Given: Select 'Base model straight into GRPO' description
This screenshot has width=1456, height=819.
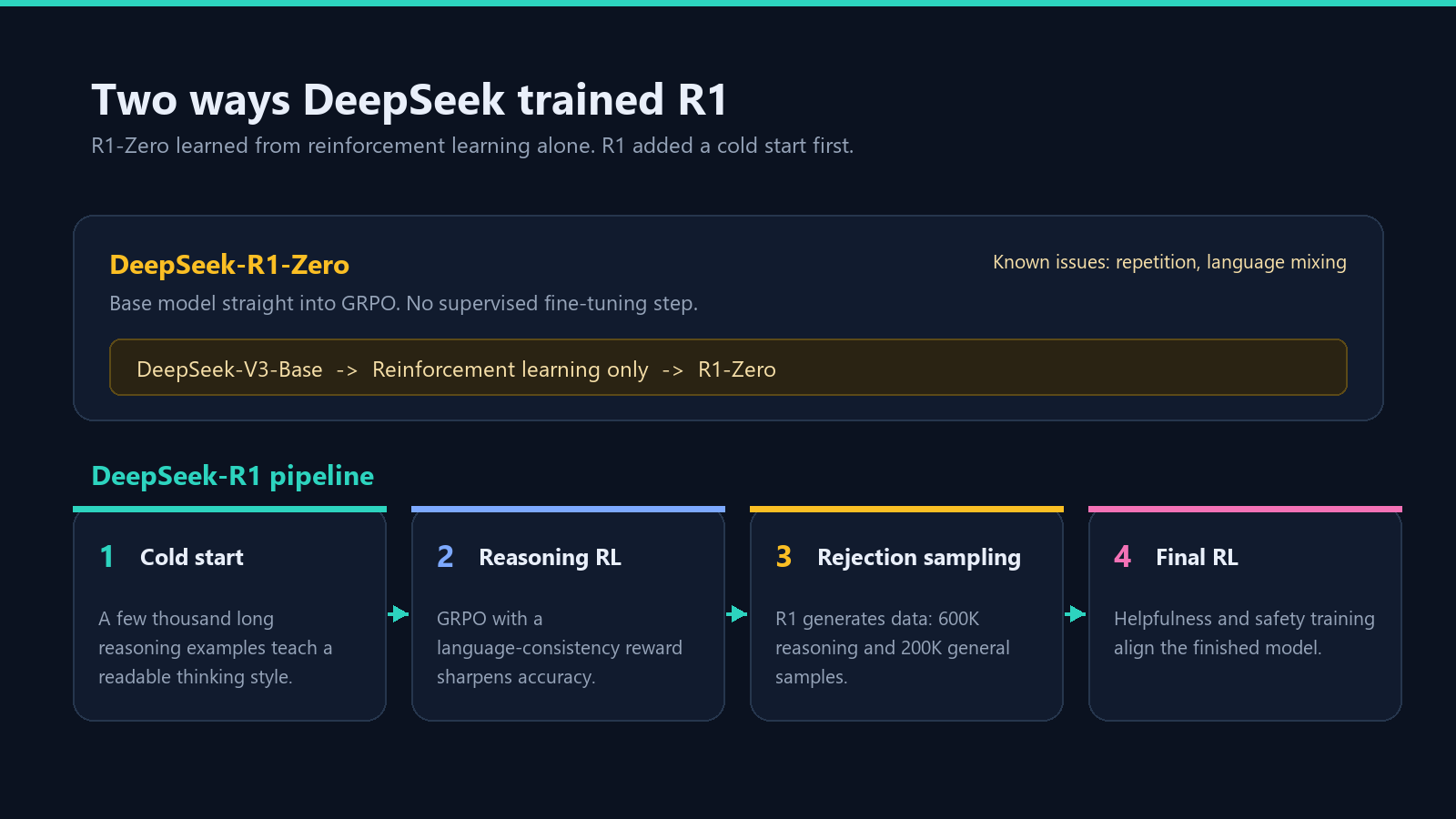Looking at the screenshot, I should point(403,303).
